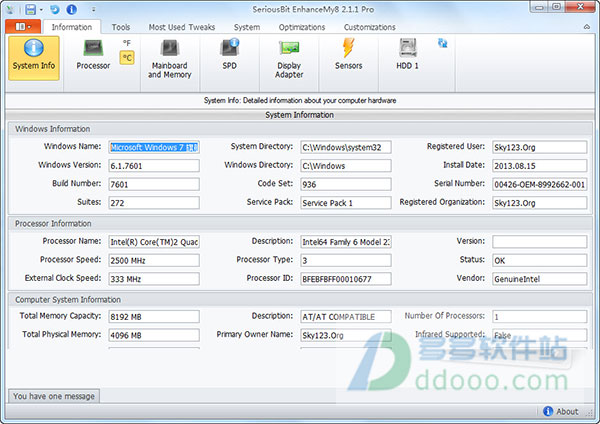
Task: Click the Registered Organization field
Action: click(x=540, y=203)
